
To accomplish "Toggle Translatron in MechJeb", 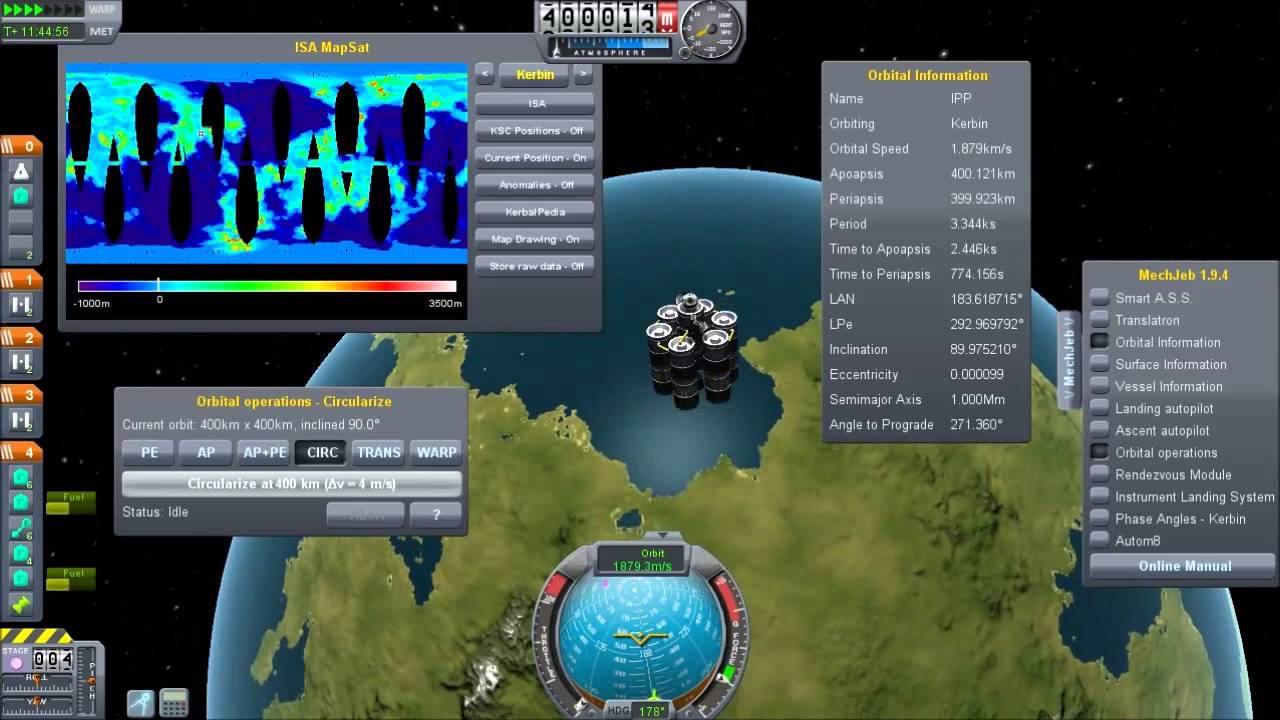I will pyautogui.click(x=1134, y=320).
